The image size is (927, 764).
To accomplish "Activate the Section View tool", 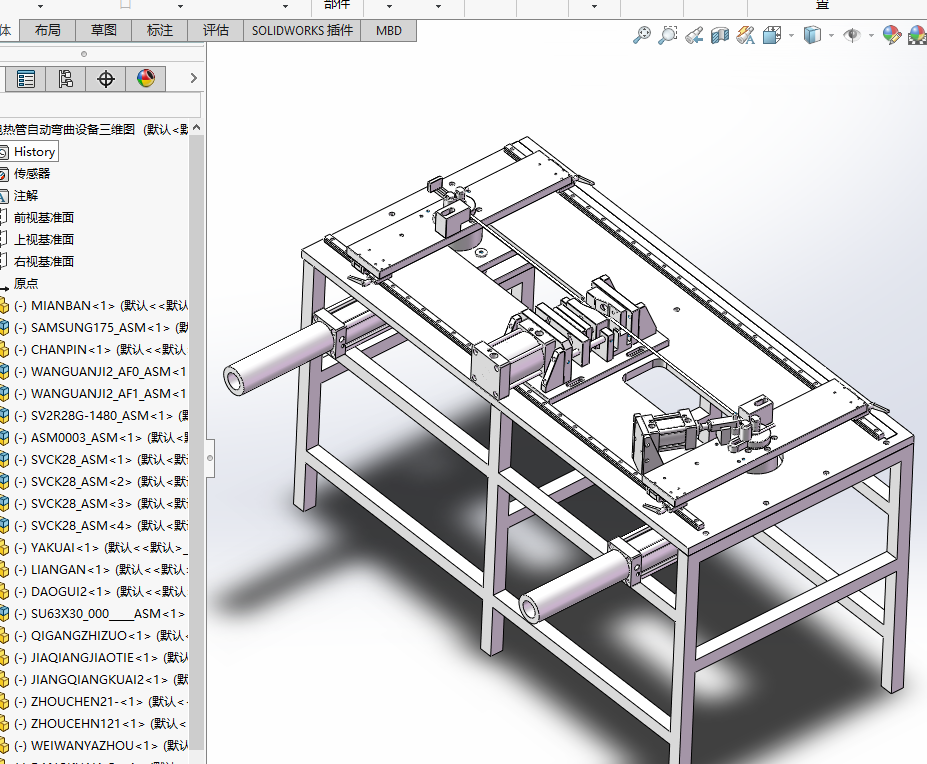I will (x=720, y=35).
